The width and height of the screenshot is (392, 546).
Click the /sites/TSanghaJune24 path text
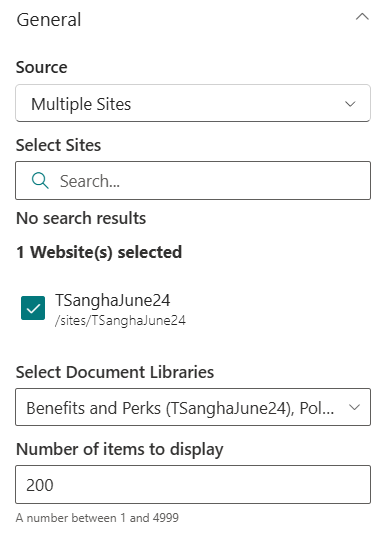pyautogui.click(x=120, y=320)
